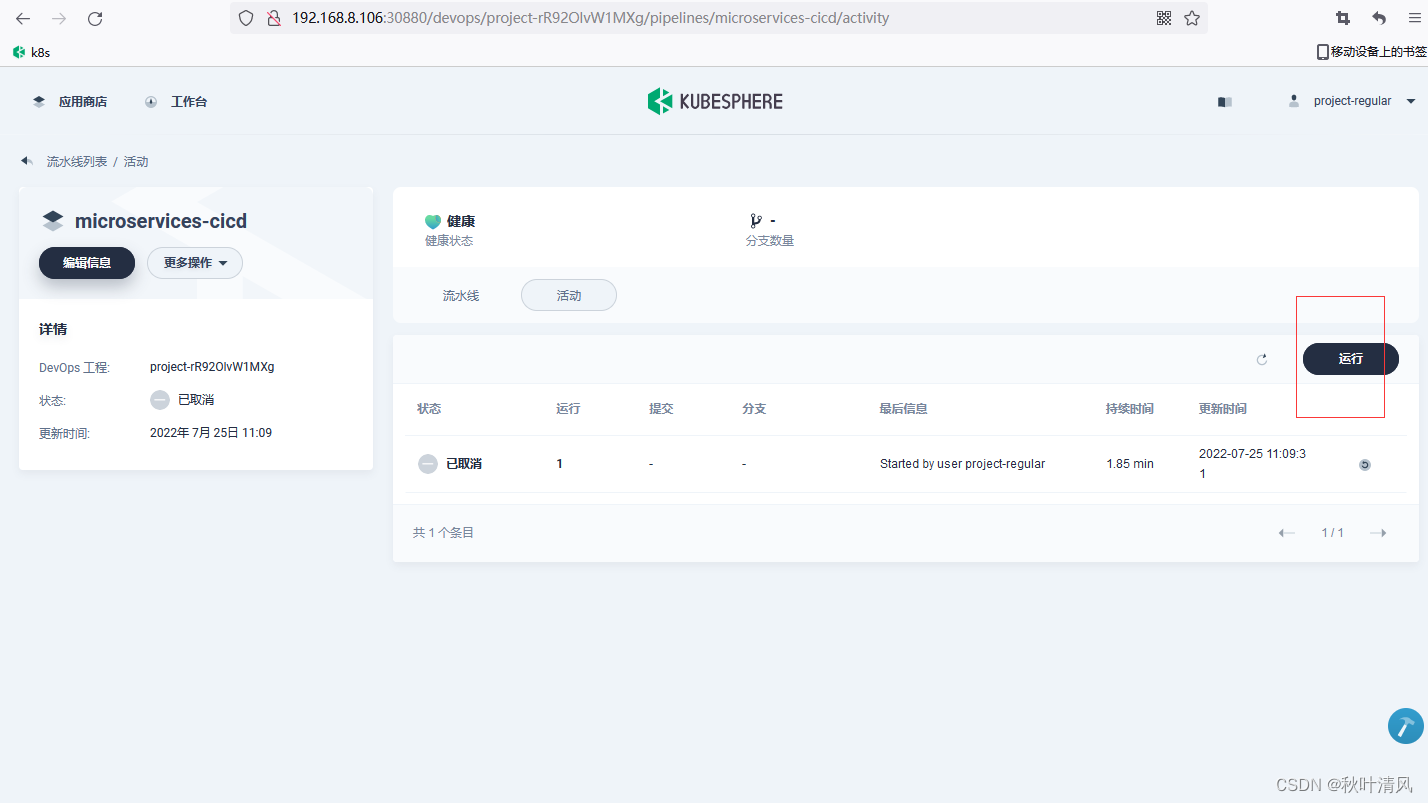Click the green health heart icon
1428x803 pixels.
coord(433,222)
